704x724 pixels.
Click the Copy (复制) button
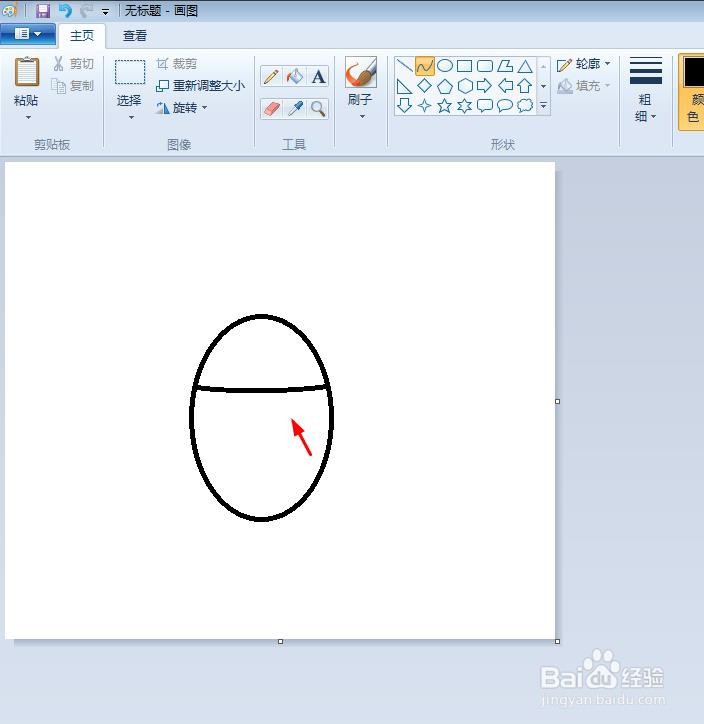click(73, 86)
